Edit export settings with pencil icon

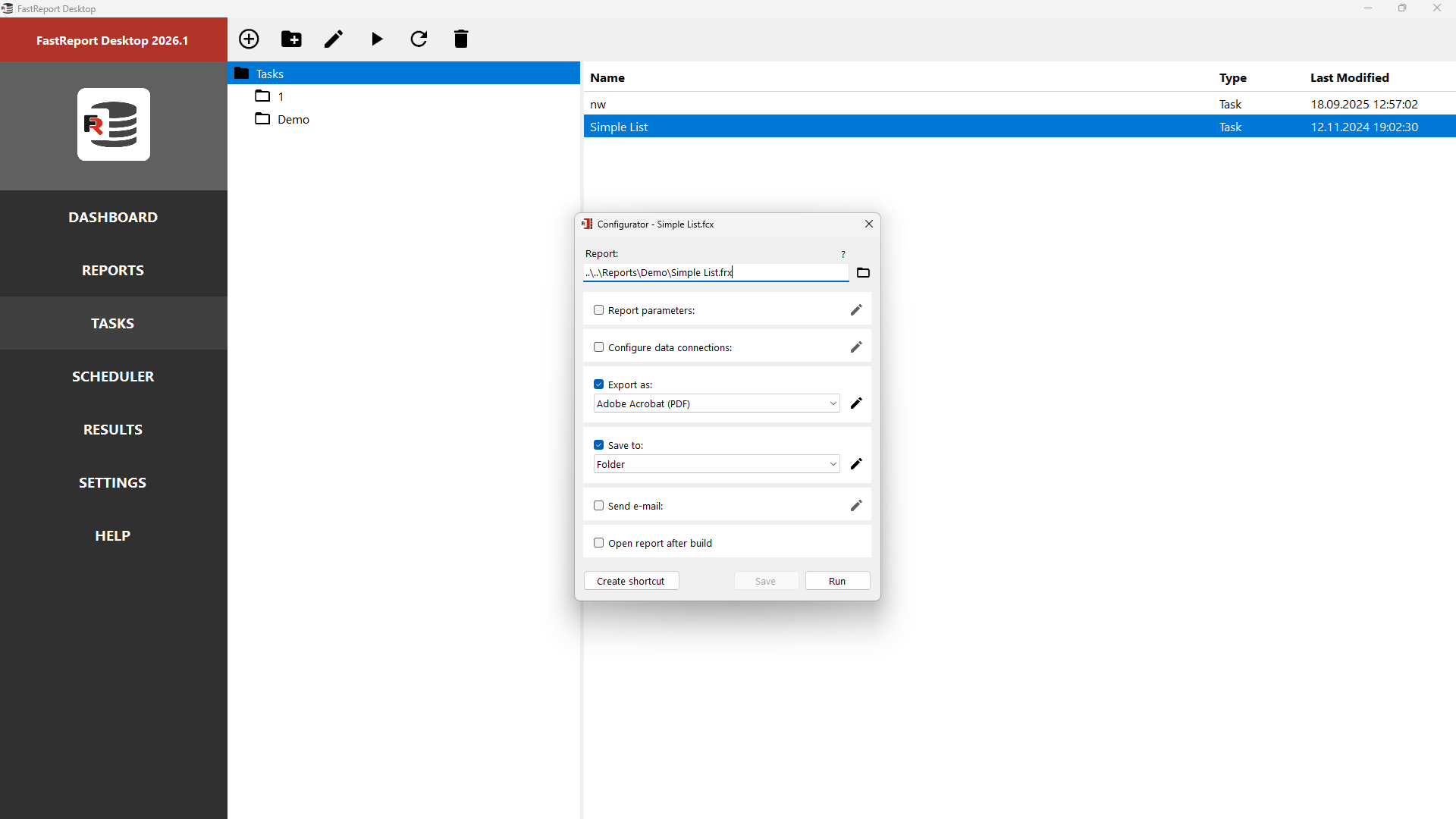856,403
